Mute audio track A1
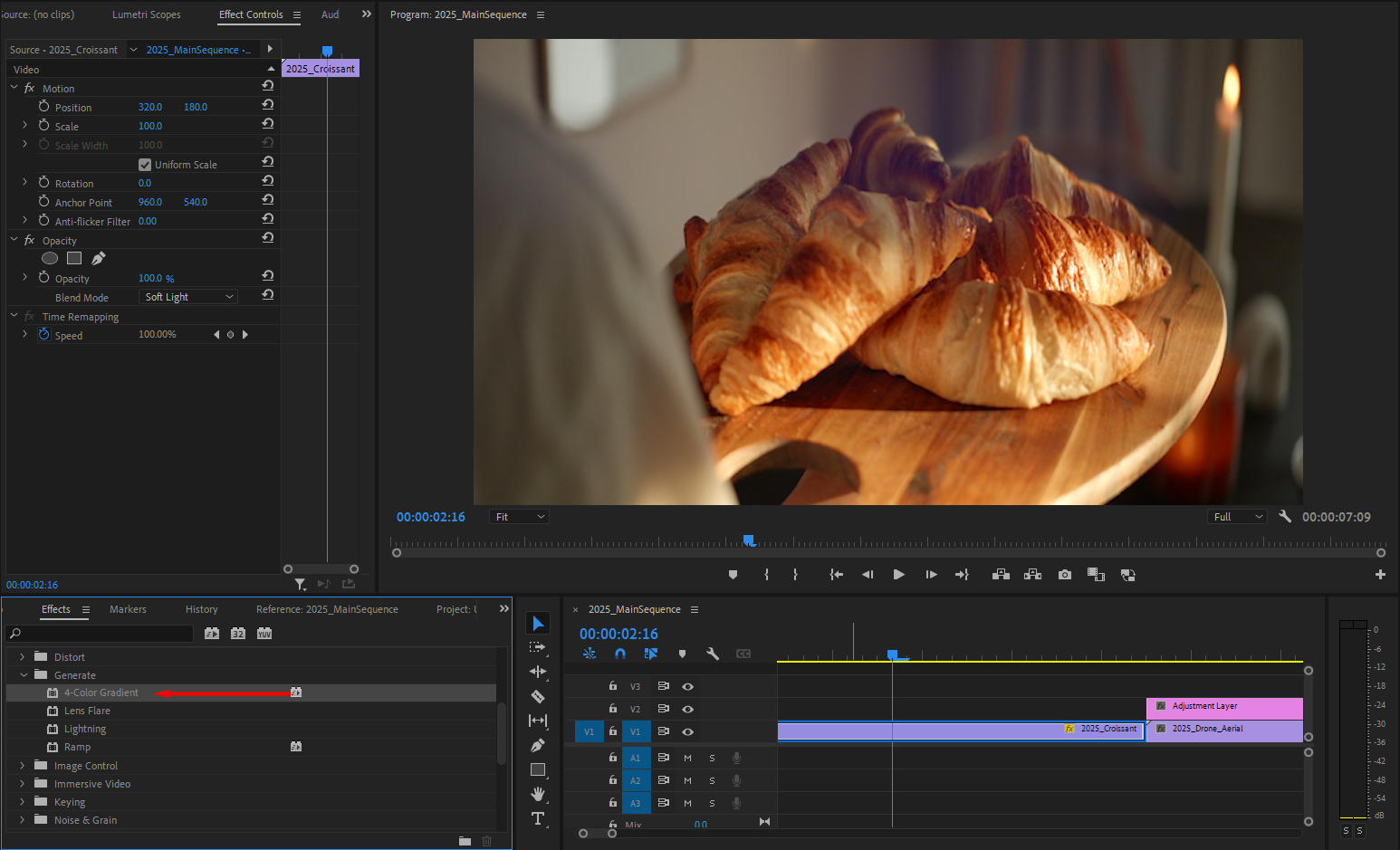1400x850 pixels. pos(687,758)
